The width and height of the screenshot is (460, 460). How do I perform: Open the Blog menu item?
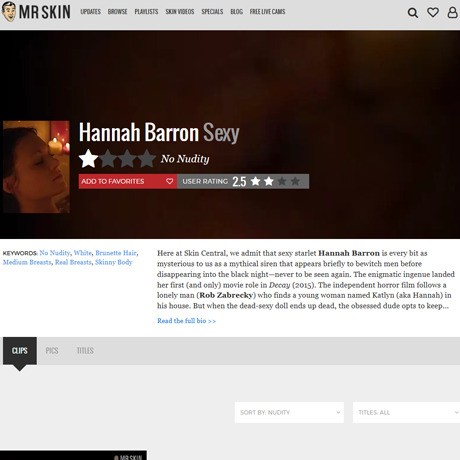(x=236, y=12)
